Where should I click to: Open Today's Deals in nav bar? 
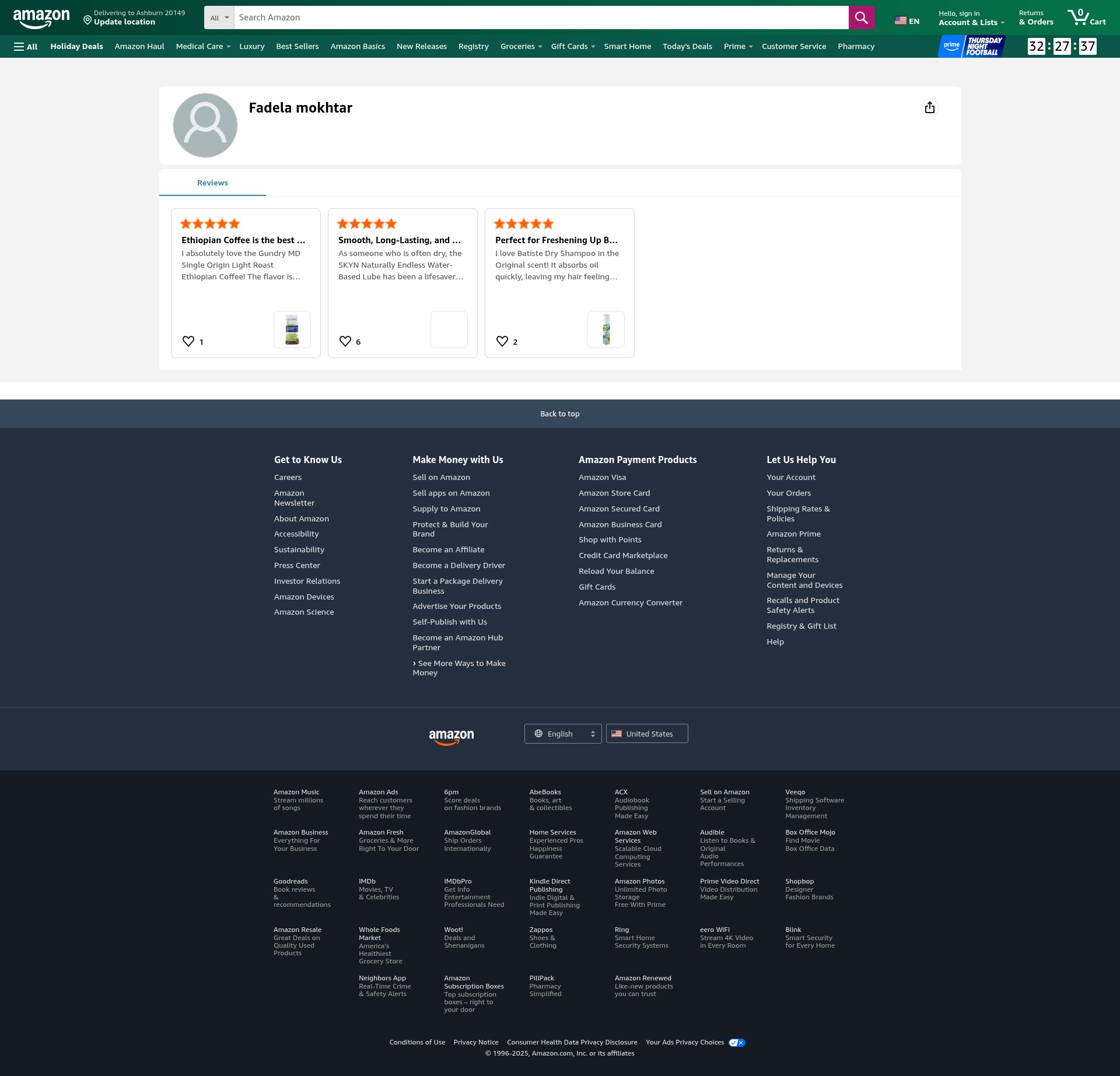tap(687, 47)
